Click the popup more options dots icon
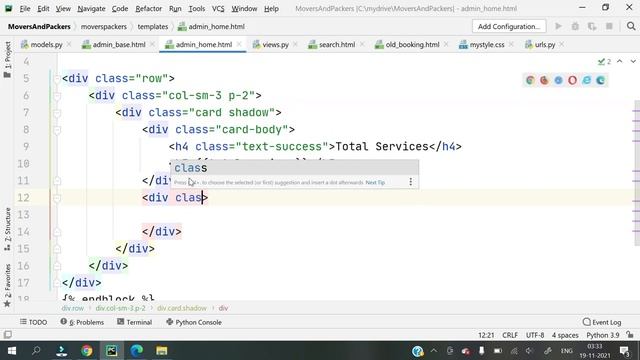 tap(410, 182)
